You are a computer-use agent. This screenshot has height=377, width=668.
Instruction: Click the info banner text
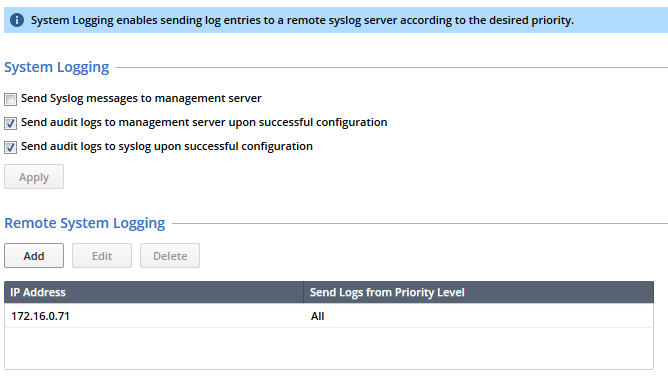coord(302,20)
